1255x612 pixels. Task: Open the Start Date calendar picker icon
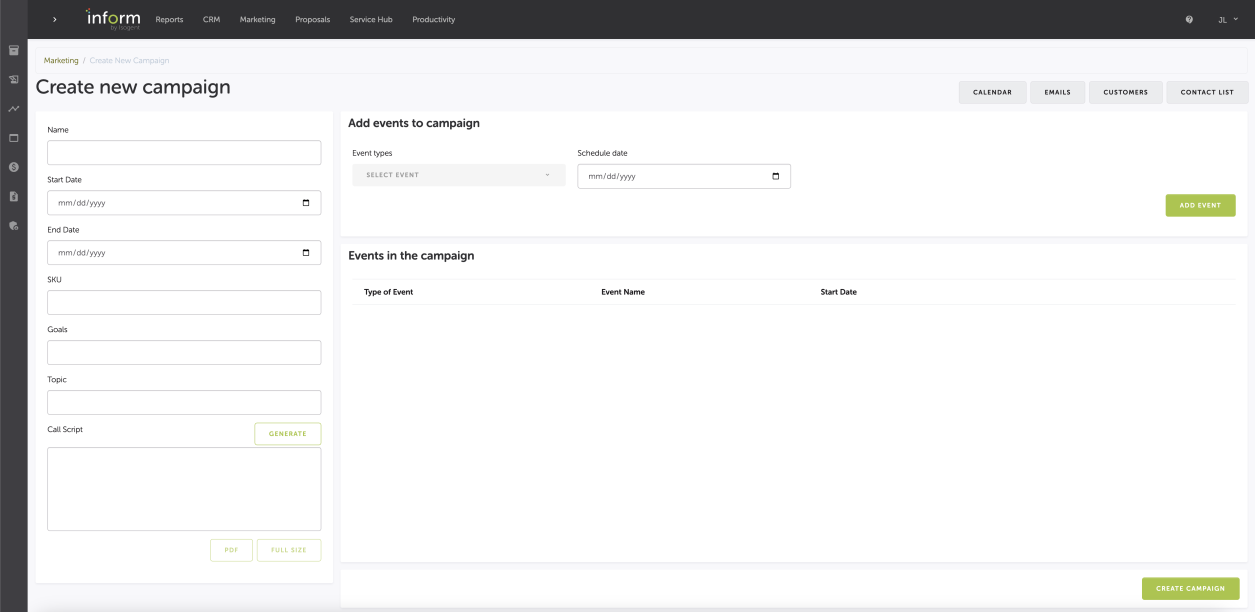click(x=306, y=202)
